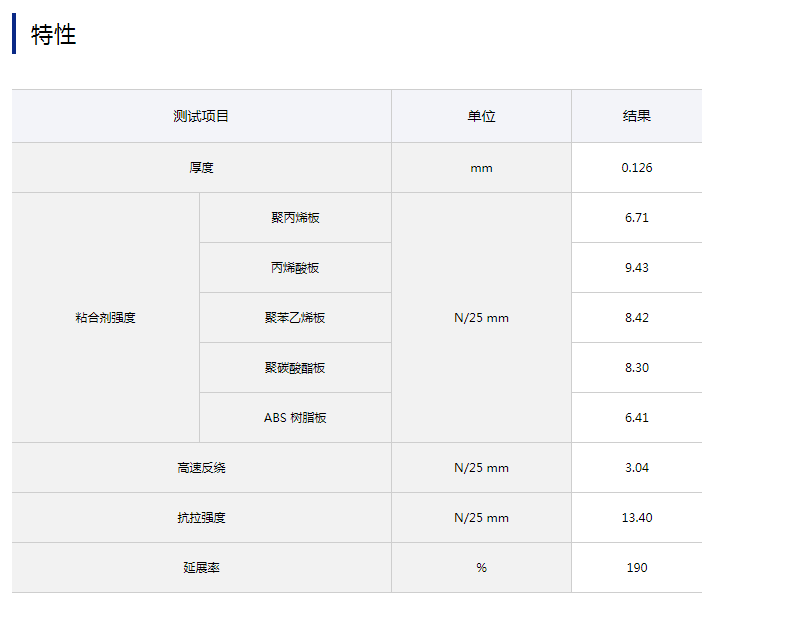Screen dimensions: 803x617
Task: Select the 粘合剂强度 category cell
Action: (105, 318)
